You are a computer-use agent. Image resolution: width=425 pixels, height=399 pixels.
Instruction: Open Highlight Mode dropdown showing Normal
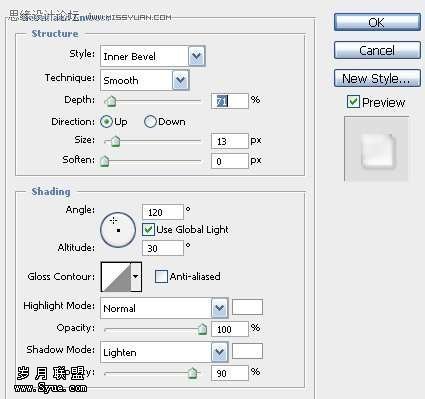click(x=164, y=308)
